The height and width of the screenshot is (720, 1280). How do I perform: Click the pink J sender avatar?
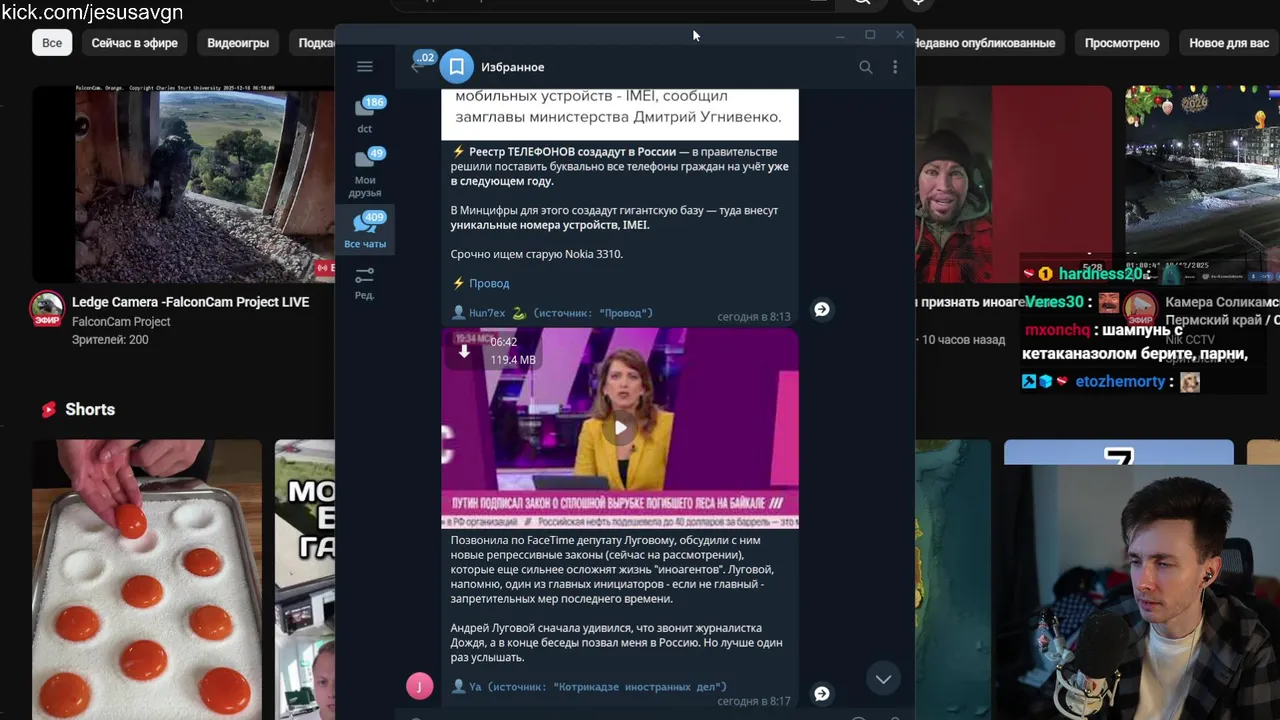coord(420,685)
